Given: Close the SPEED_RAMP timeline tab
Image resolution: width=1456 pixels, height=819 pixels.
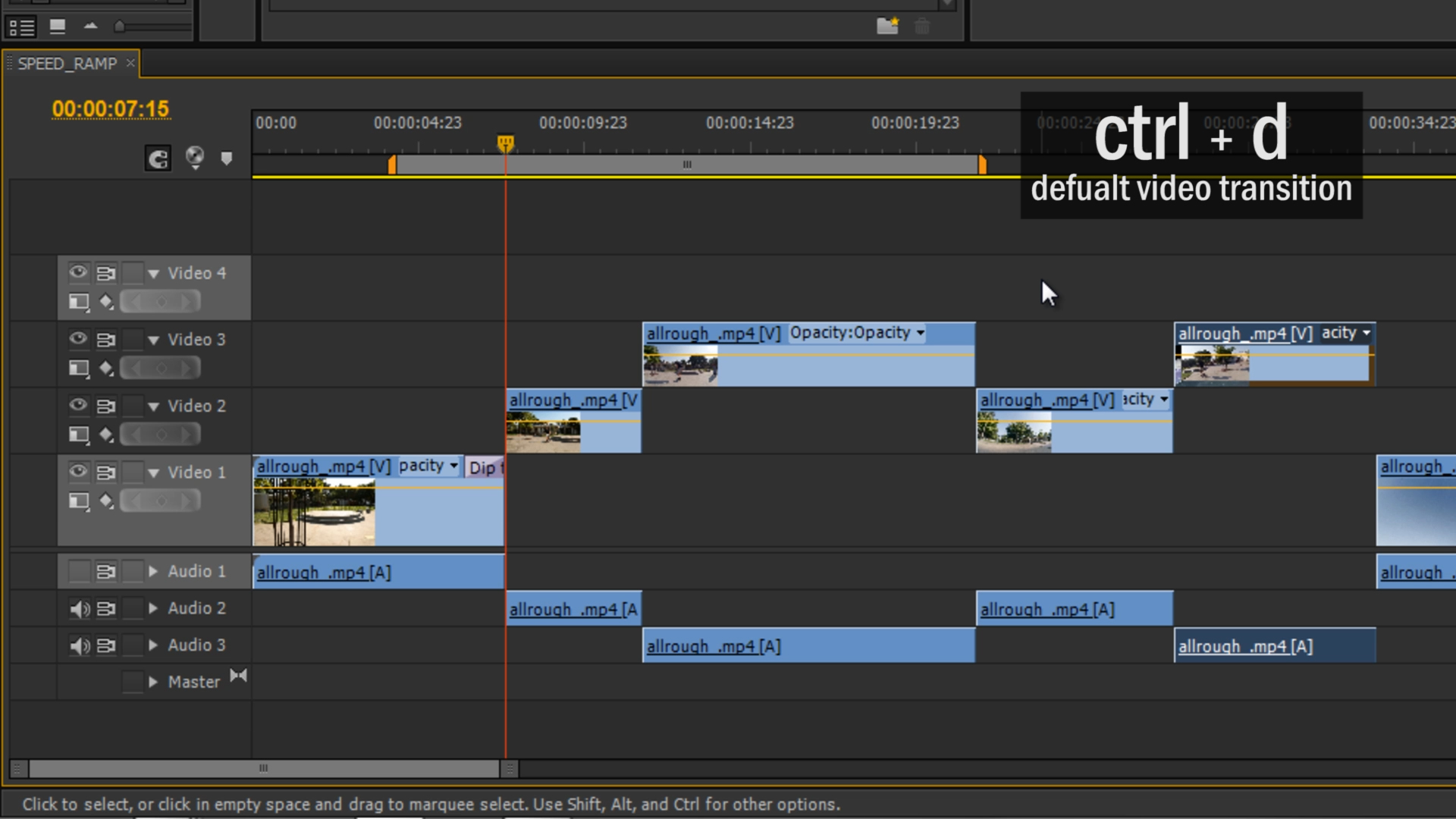Looking at the screenshot, I should pyautogui.click(x=130, y=63).
